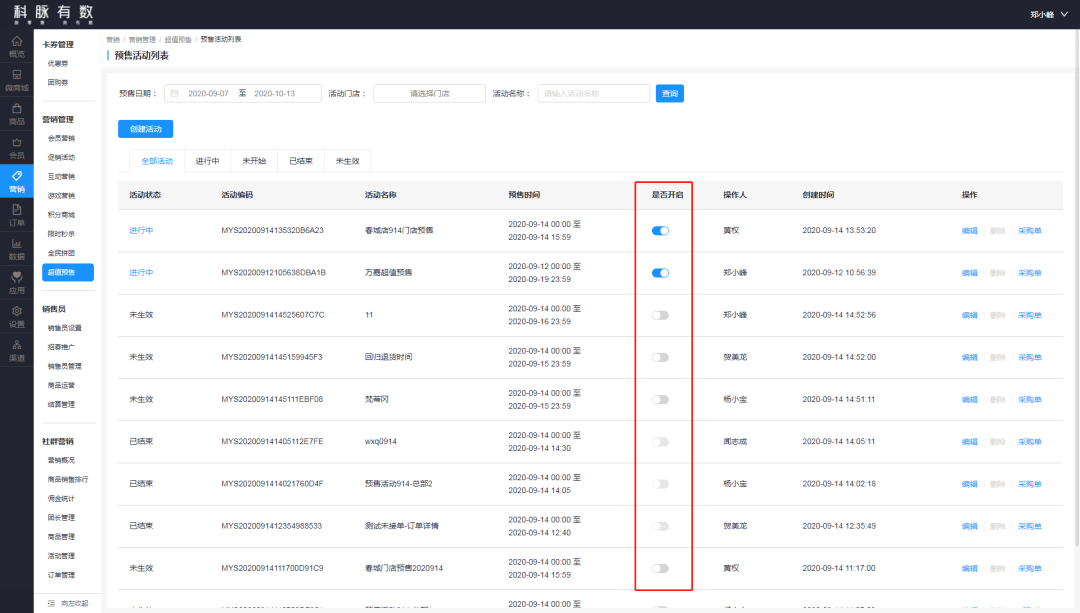Viewport: 1080px width, 613px height.
Task: Click the 营销管理 breadcrumb link
Action: coord(142,40)
